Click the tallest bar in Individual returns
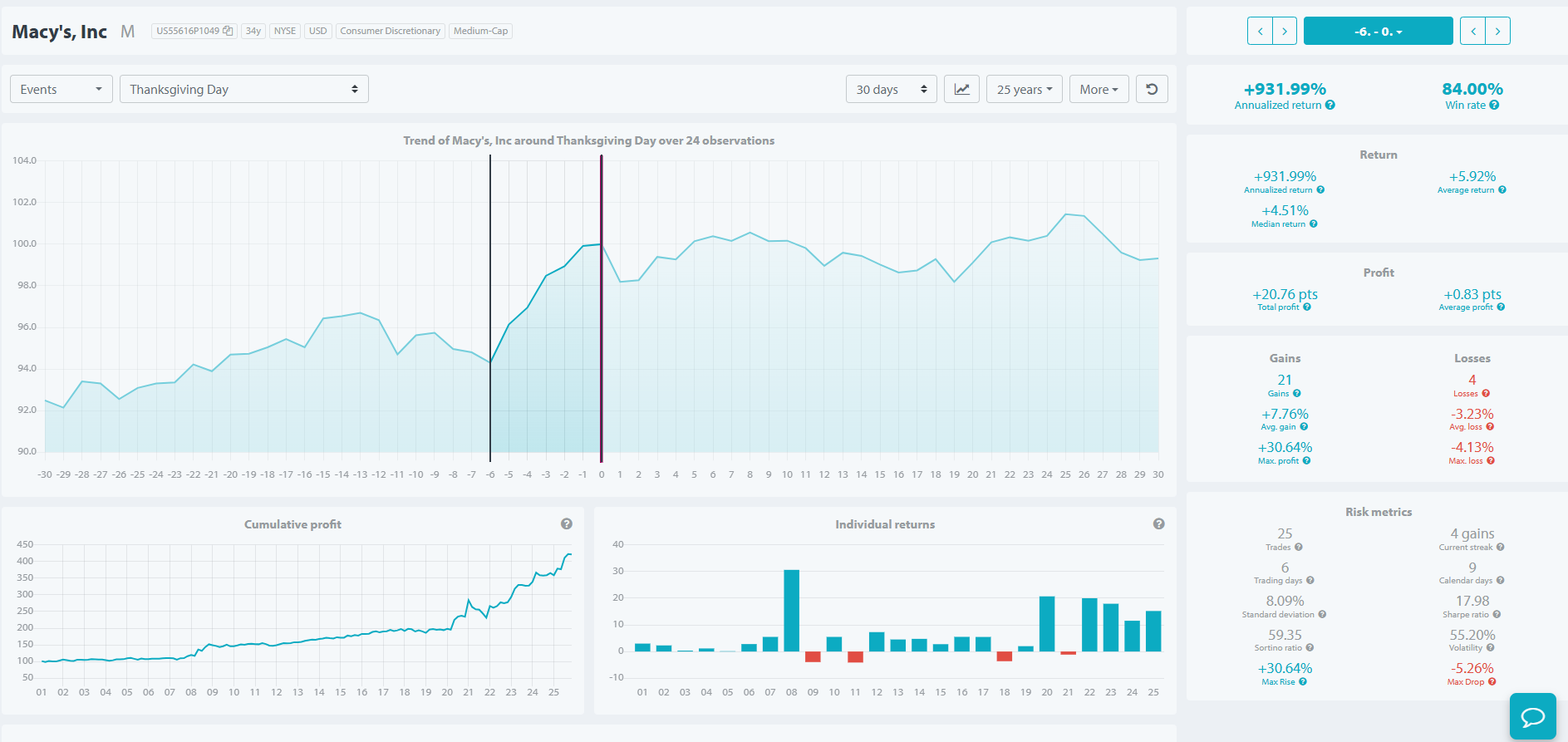The width and height of the screenshot is (1568, 742). tap(791, 611)
